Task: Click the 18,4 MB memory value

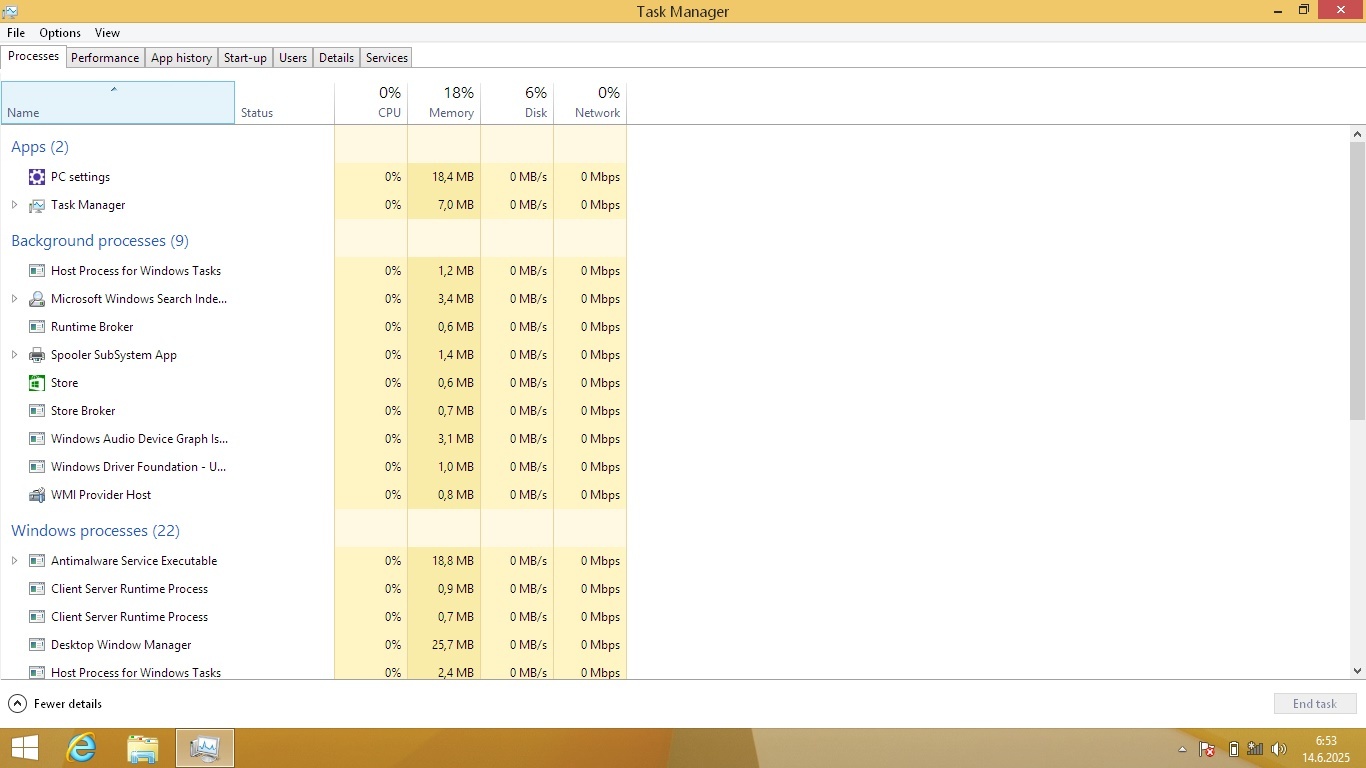Action: (453, 177)
